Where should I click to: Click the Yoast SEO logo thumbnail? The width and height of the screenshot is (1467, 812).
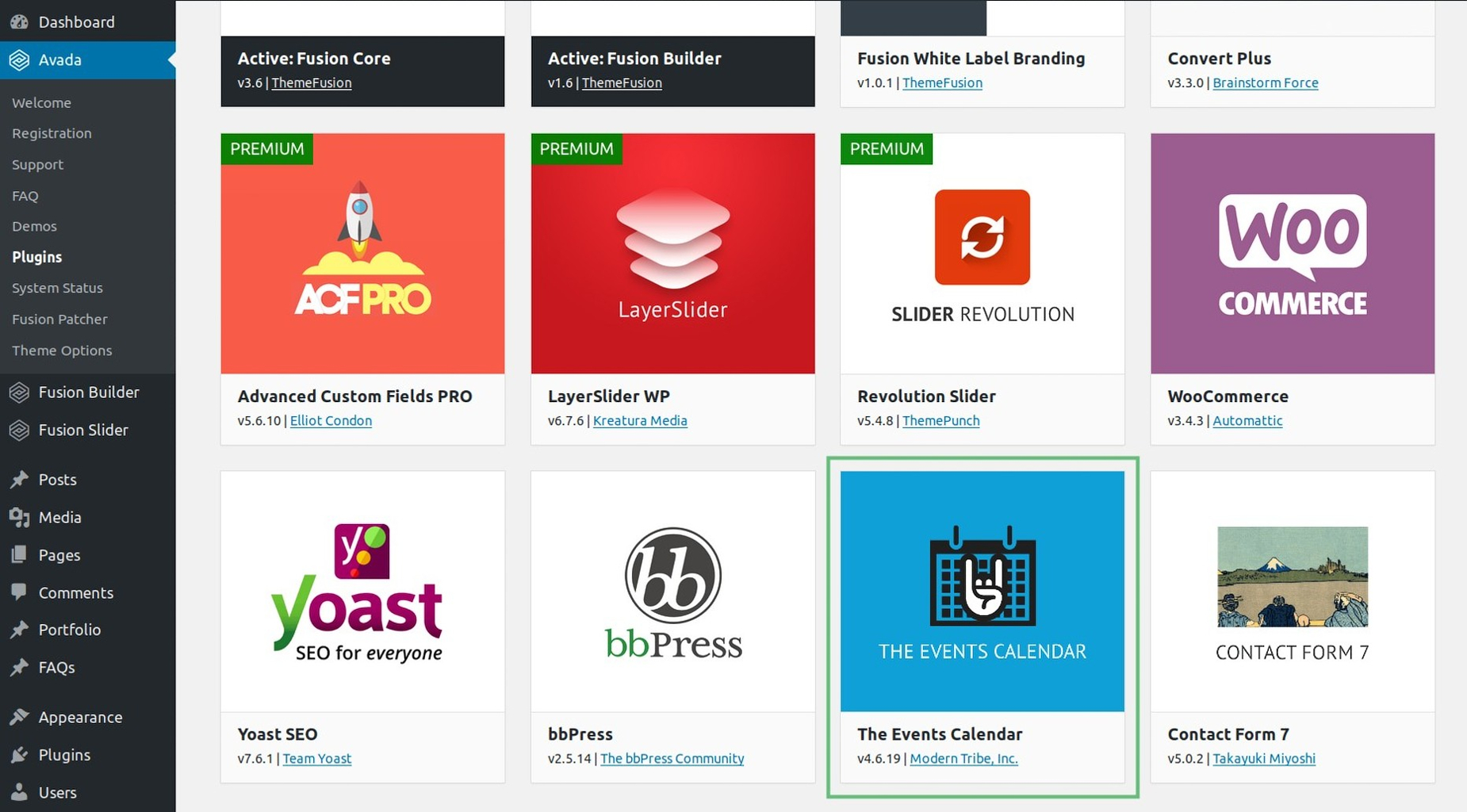point(362,591)
